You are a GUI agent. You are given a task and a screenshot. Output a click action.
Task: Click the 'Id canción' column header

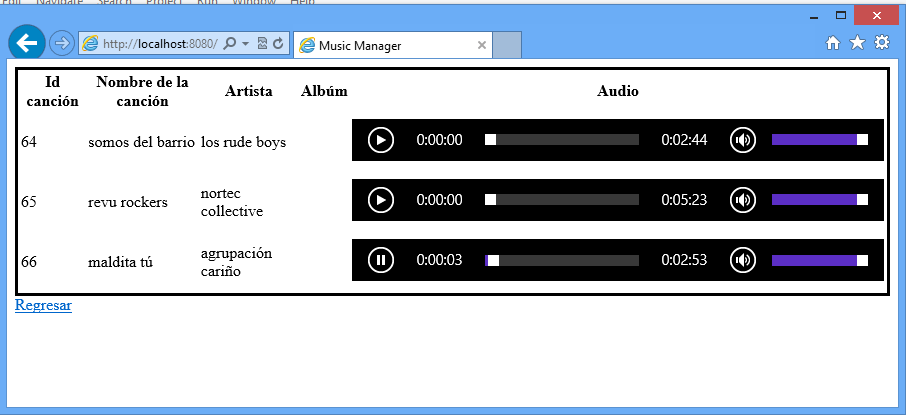[x=53, y=91]
